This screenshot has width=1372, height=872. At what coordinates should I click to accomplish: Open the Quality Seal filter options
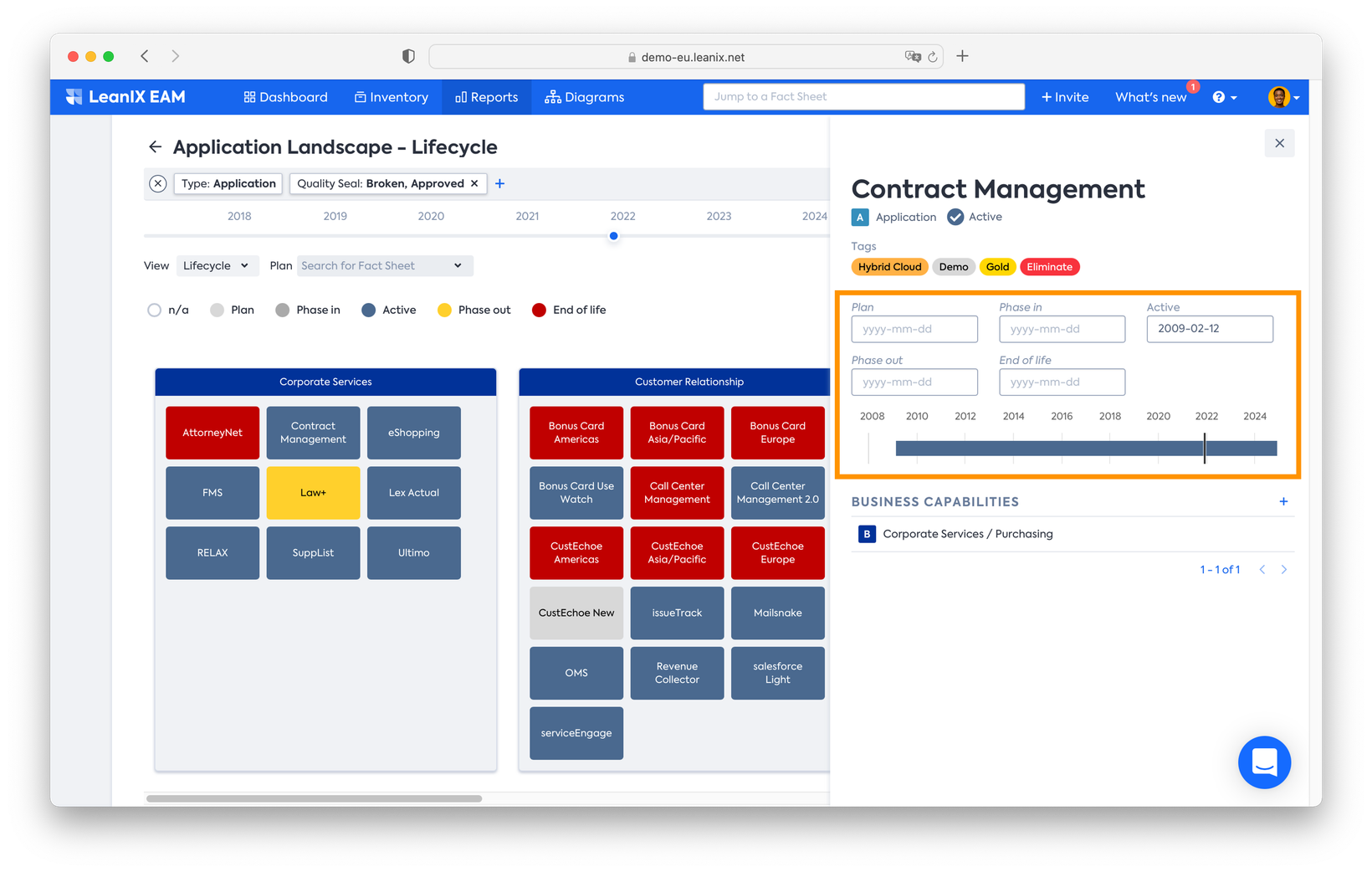[380, 183]
